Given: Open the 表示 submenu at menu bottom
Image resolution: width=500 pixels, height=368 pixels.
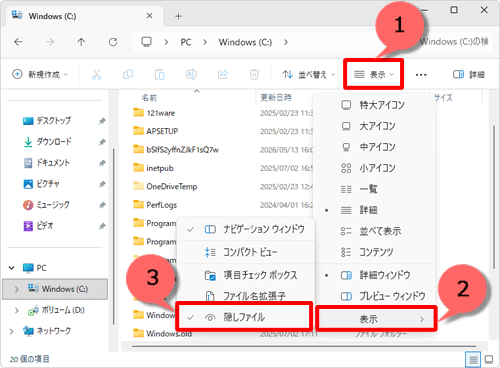Looking at the screenshot, I should click(376, 319).
